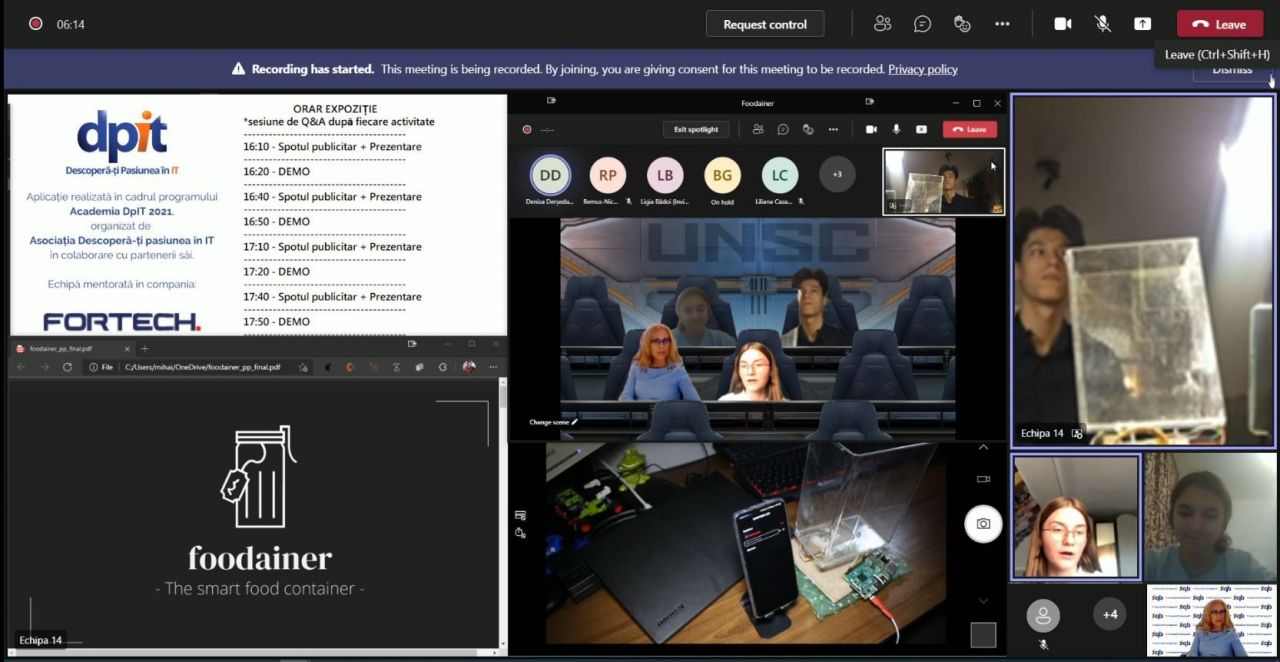
Task: Toggle microphone in shared Foodainer window toolbar
Action: tap(896, 129)
